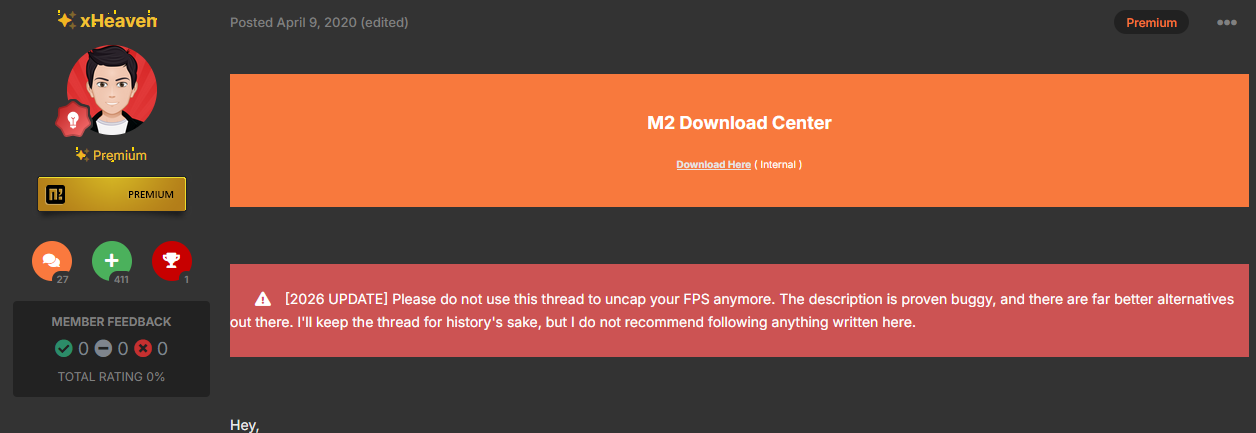The image size is (1256, 433).
Task: Open xHeaven's profile via username
Action: 118,20
